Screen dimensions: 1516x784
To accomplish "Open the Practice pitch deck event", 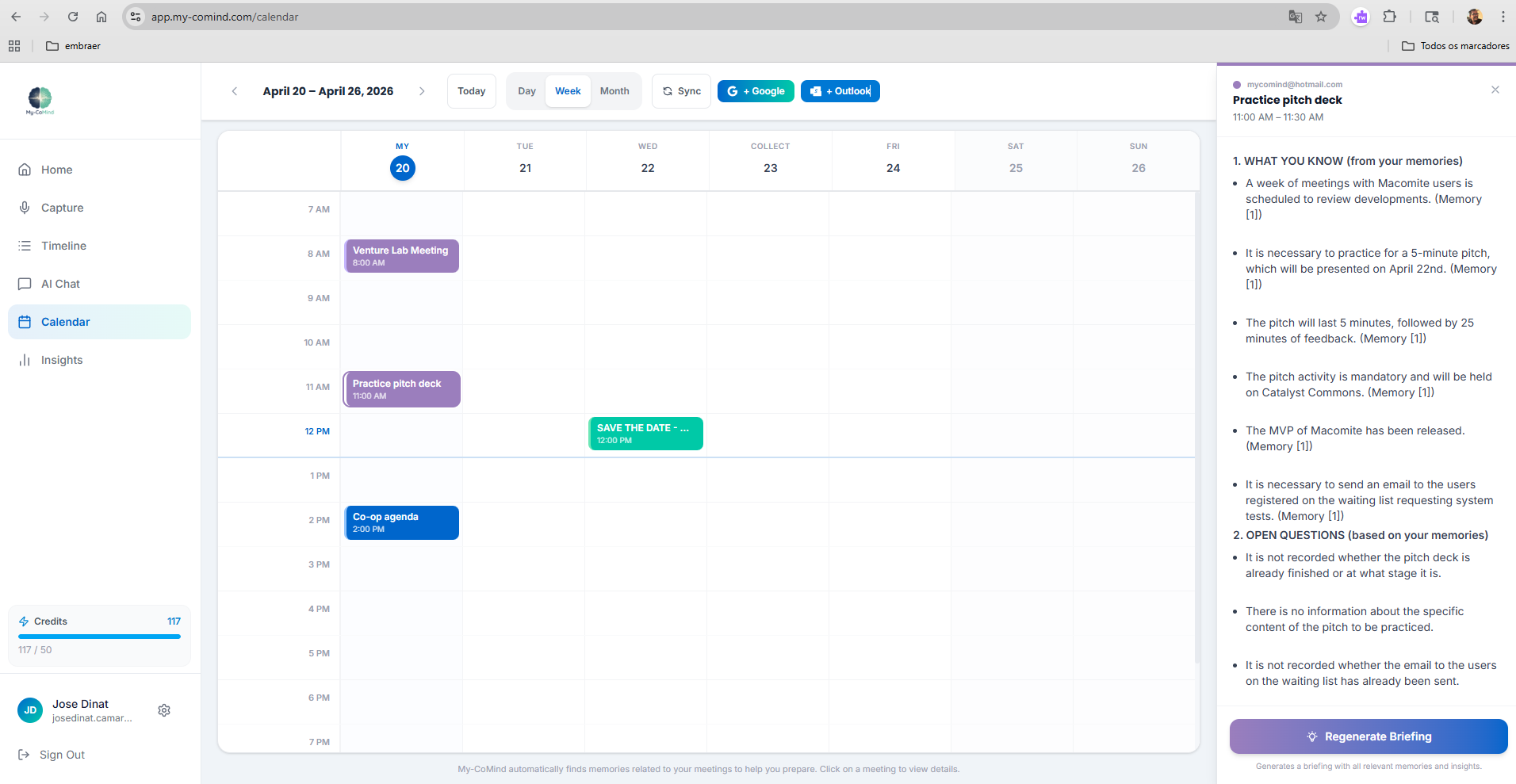I will (x=401, y=388).
